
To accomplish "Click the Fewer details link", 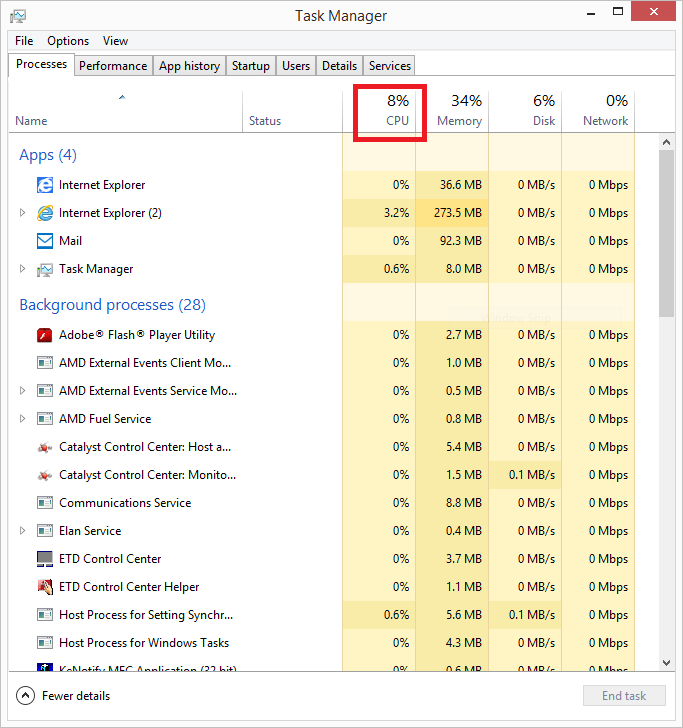I will click(76, 696).
